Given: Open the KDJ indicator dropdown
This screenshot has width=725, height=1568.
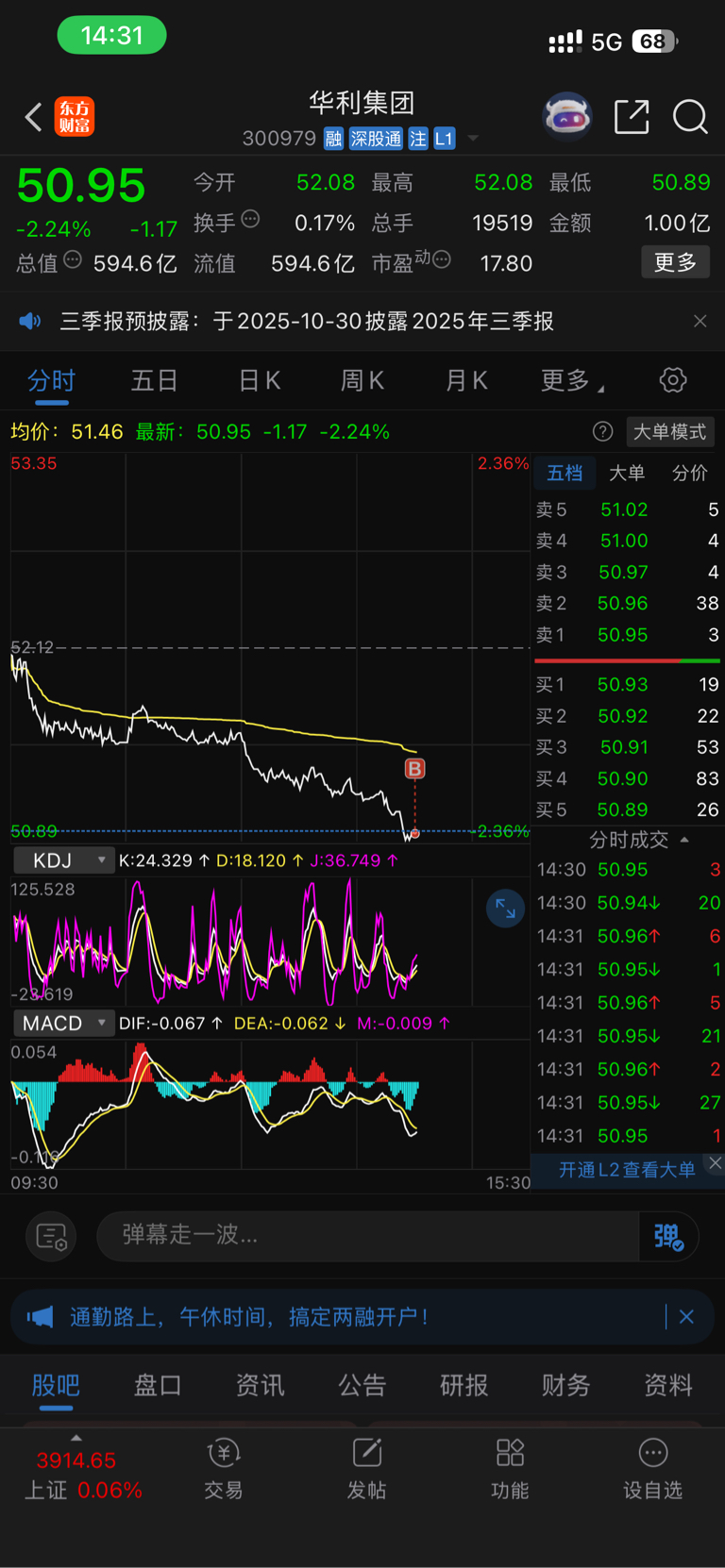Looking at the screenshot, I should coord(63,860).
